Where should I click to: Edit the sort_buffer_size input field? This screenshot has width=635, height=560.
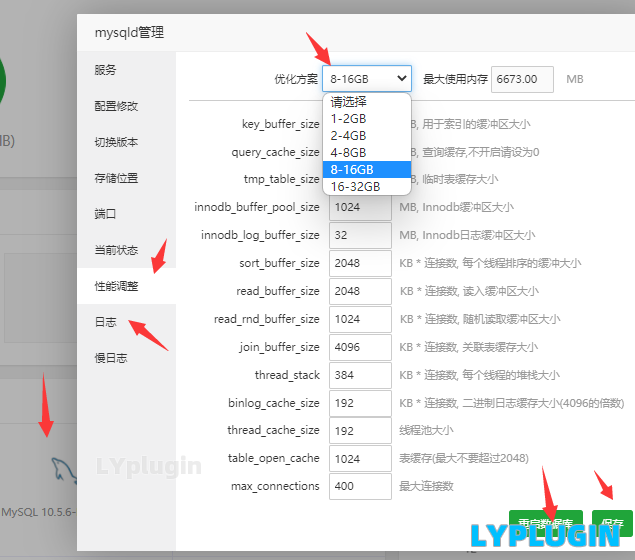(x=360, y=263)
